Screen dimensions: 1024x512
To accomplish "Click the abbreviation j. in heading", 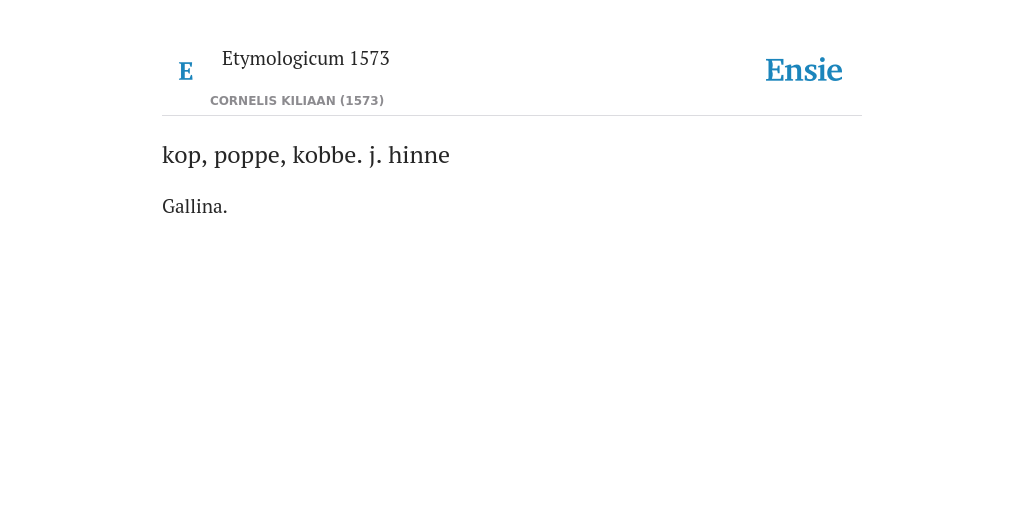I will tap(375, 157).
